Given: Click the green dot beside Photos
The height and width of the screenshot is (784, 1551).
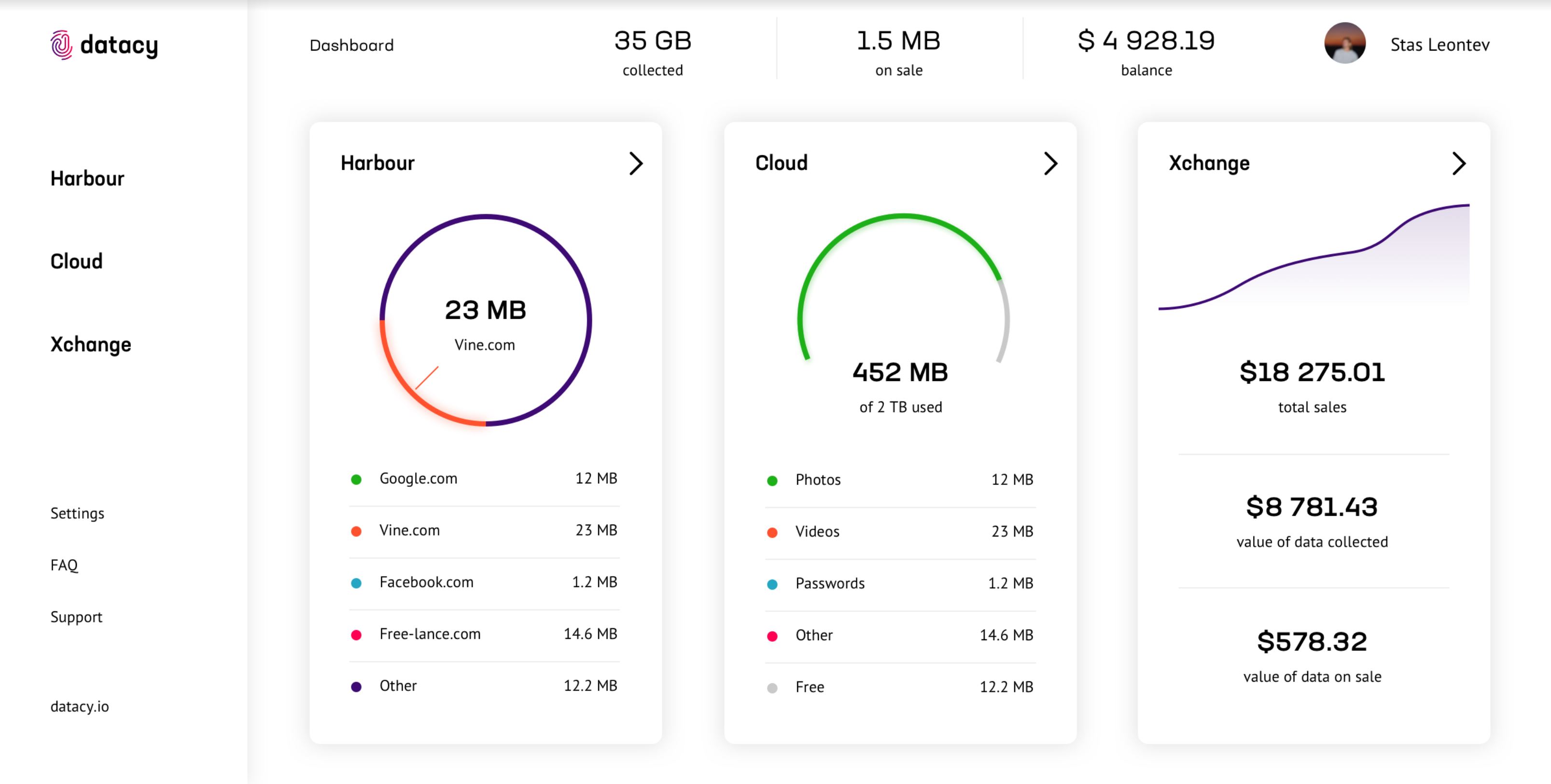Looking at the screenshot, I should coord(772,481).
